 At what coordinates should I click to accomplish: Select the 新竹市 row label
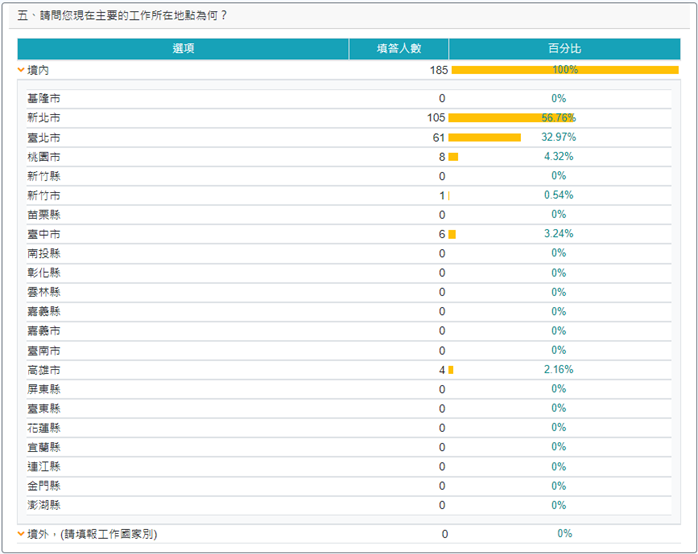(44, 195)
